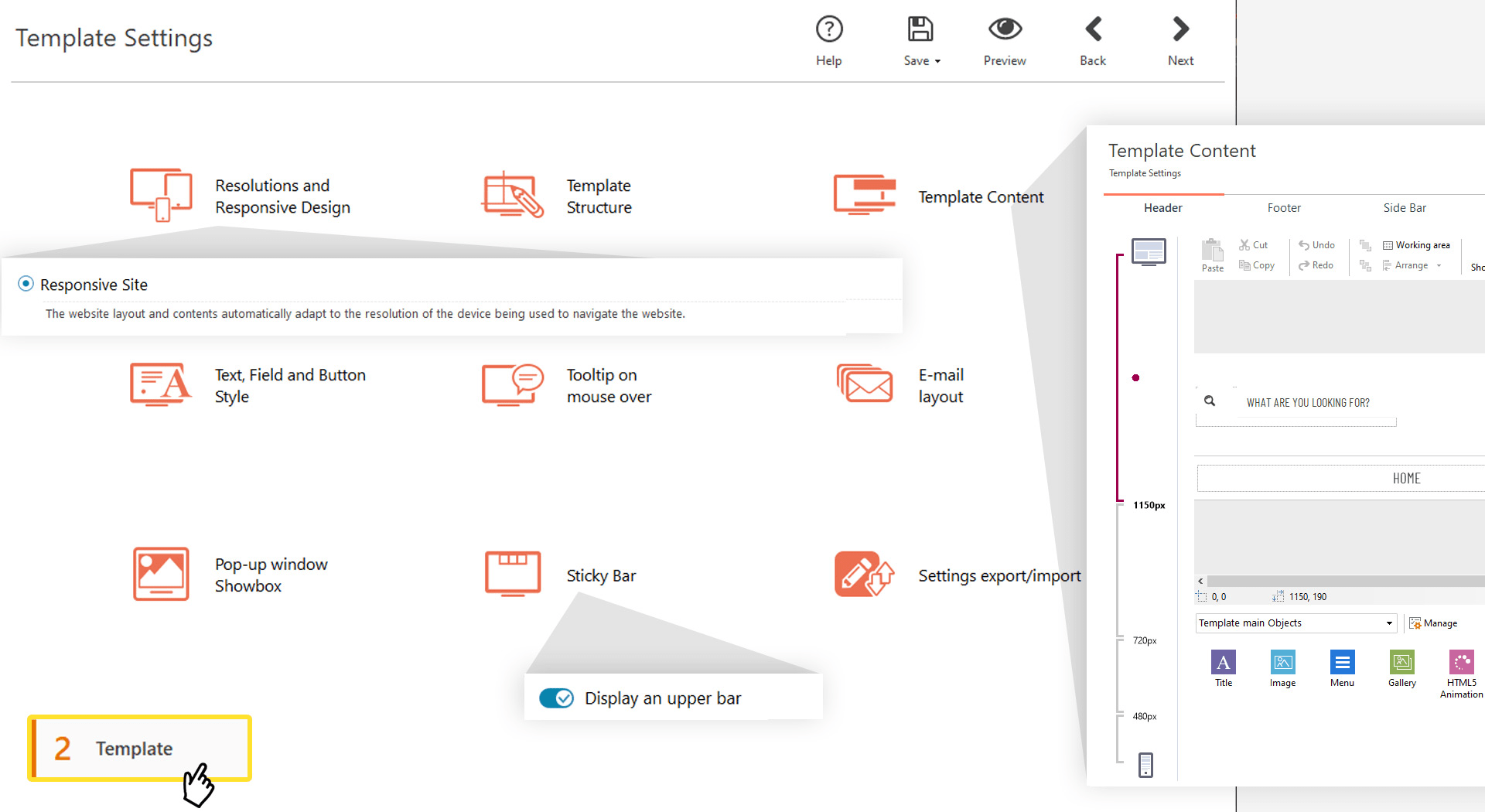Select the Responsive Site radio button
The width and height of the screenshot is (1485, 812).
[x=26, y=284]
